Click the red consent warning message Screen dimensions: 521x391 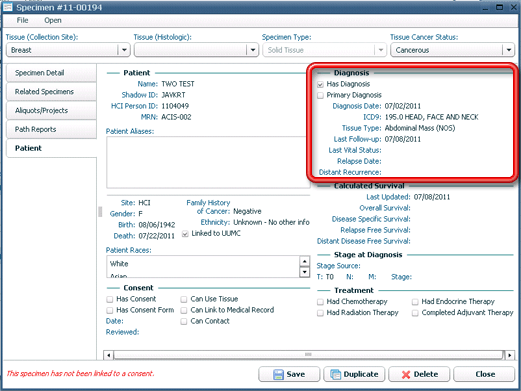(x=80, y=373)
